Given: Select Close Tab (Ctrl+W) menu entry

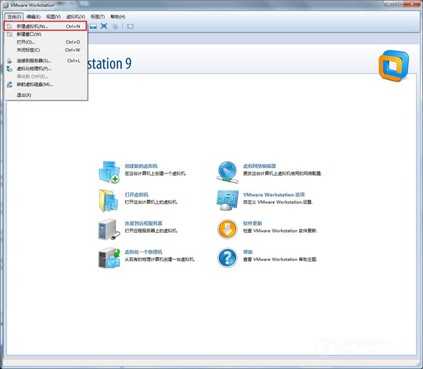Looking at the screenshot, I should tap(46, 50).
